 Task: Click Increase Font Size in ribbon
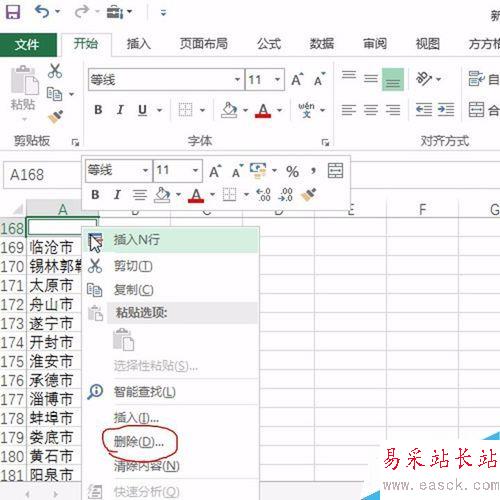click(297, 80)
